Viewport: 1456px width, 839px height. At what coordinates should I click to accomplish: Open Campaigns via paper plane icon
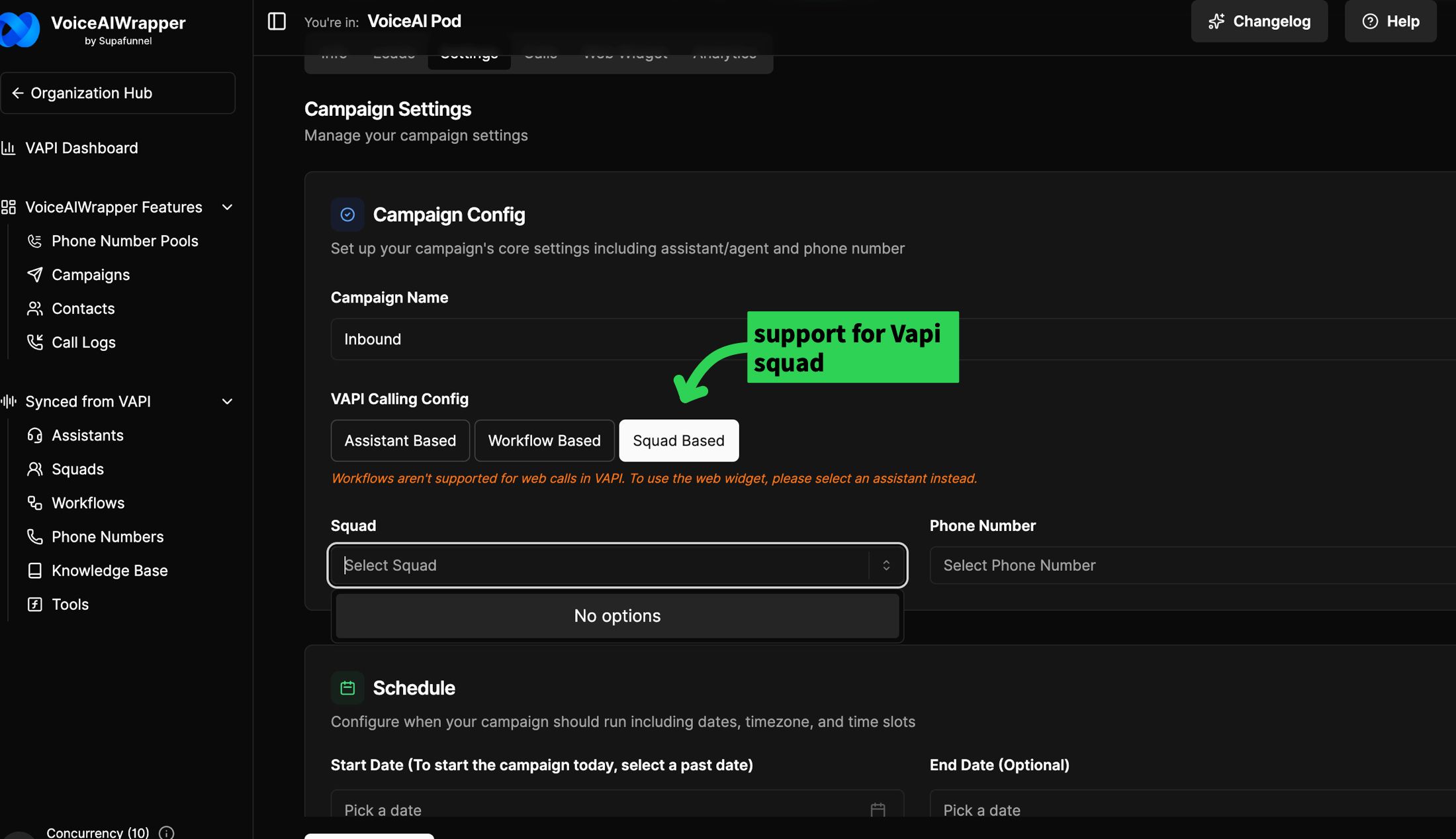pos(34,275)
